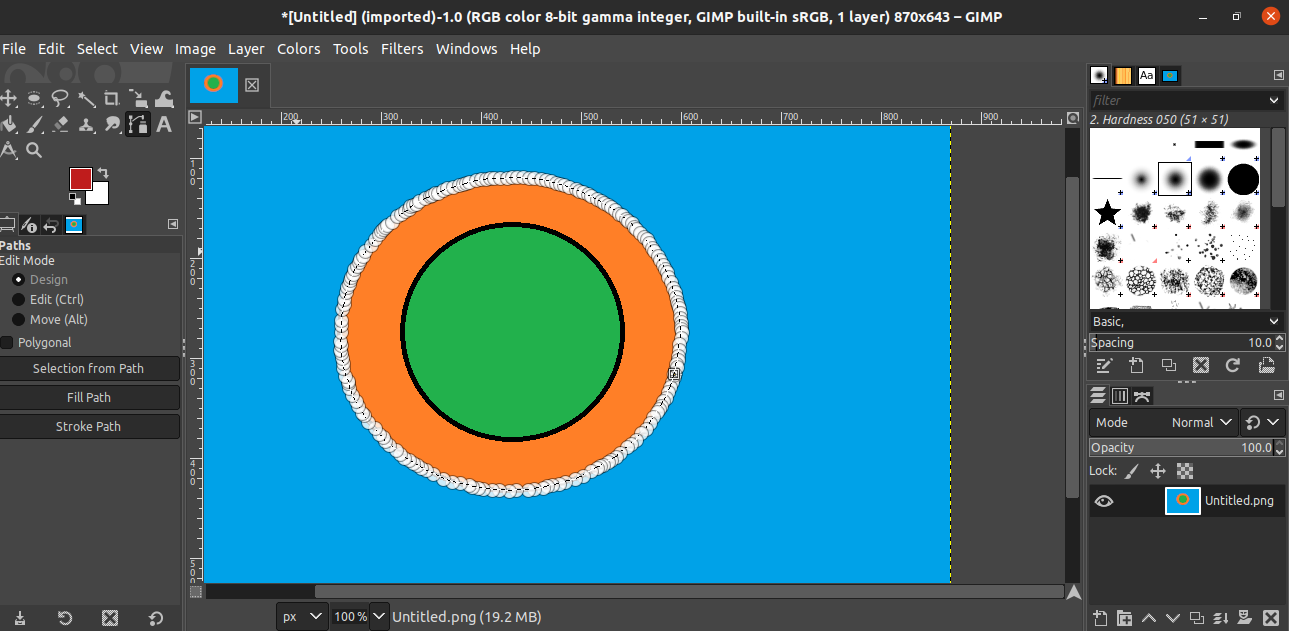Screen dimensions: 1289x631
Task: Select the Crop tool
Action: [x=112, y=98]
